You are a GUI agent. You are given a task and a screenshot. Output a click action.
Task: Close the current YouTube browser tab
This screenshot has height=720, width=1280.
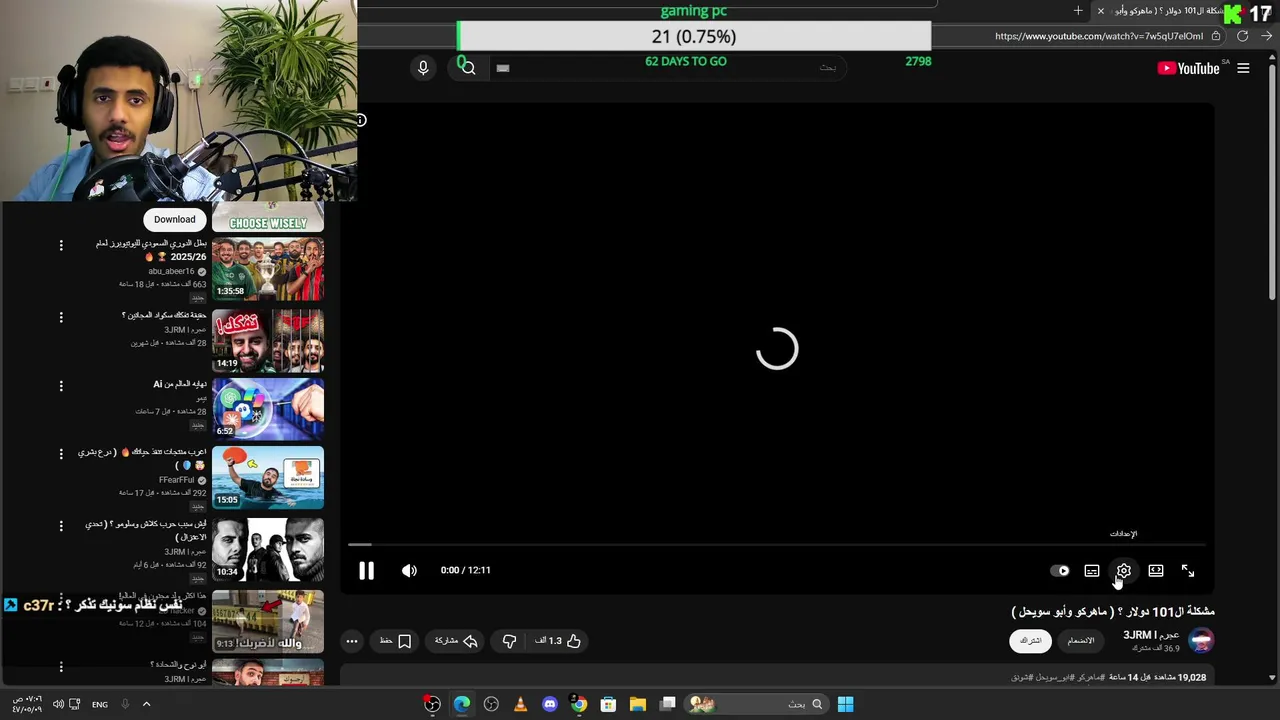click(1101, 11)
